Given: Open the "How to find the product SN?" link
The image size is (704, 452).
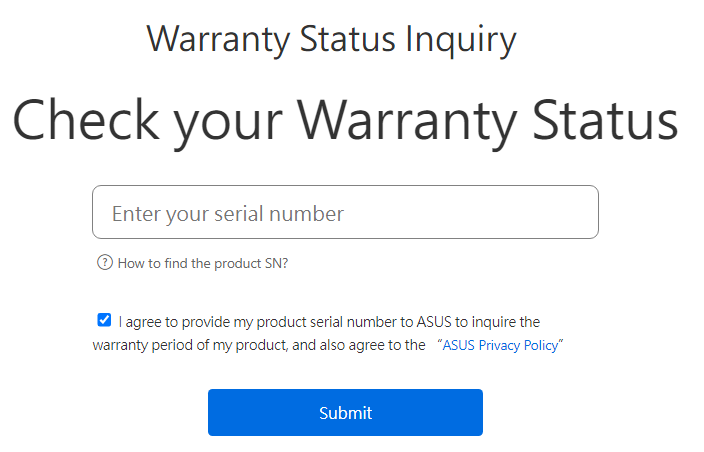Looking at the screenshot, I should (x=203, y=264).
